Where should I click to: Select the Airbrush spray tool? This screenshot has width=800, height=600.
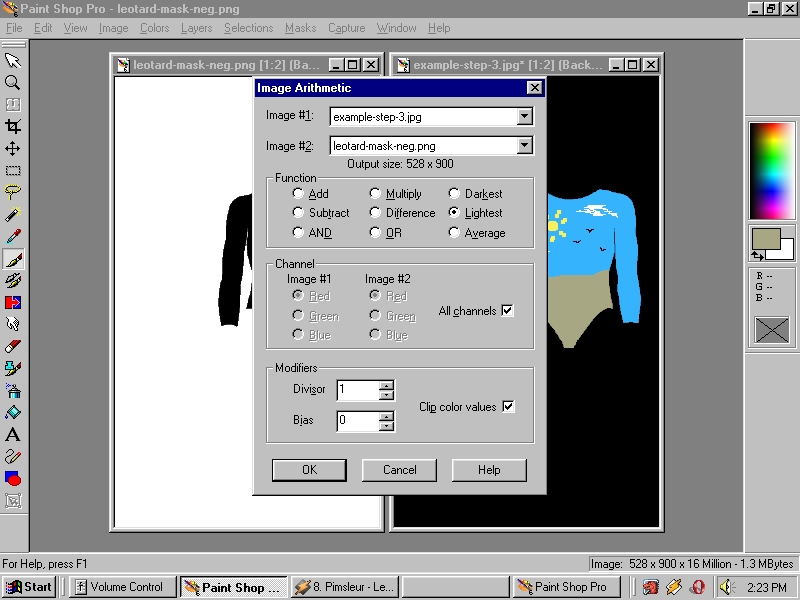tap(13, 391)
